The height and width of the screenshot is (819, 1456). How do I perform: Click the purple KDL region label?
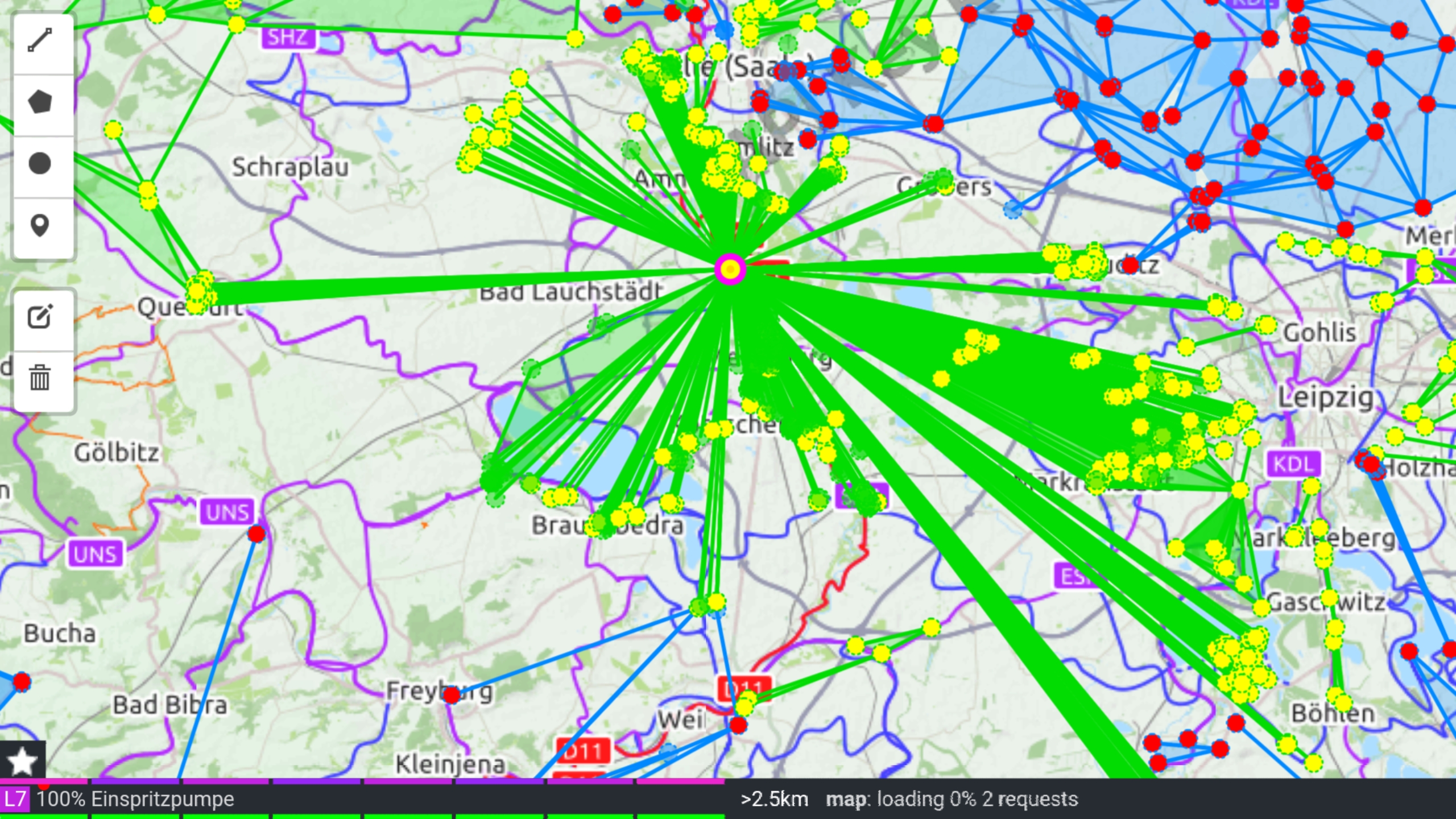click(x=1293, y=464)
